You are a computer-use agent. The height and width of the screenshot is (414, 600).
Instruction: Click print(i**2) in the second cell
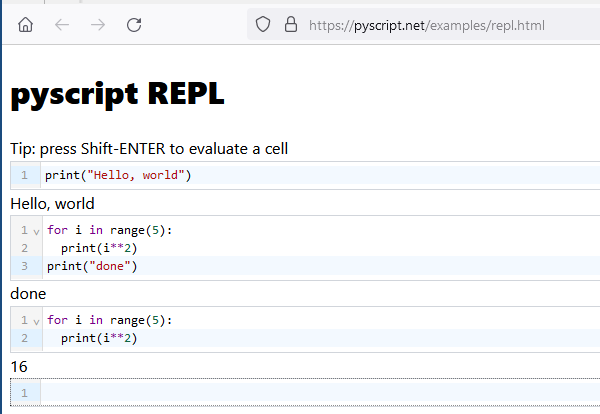point(98,248)
